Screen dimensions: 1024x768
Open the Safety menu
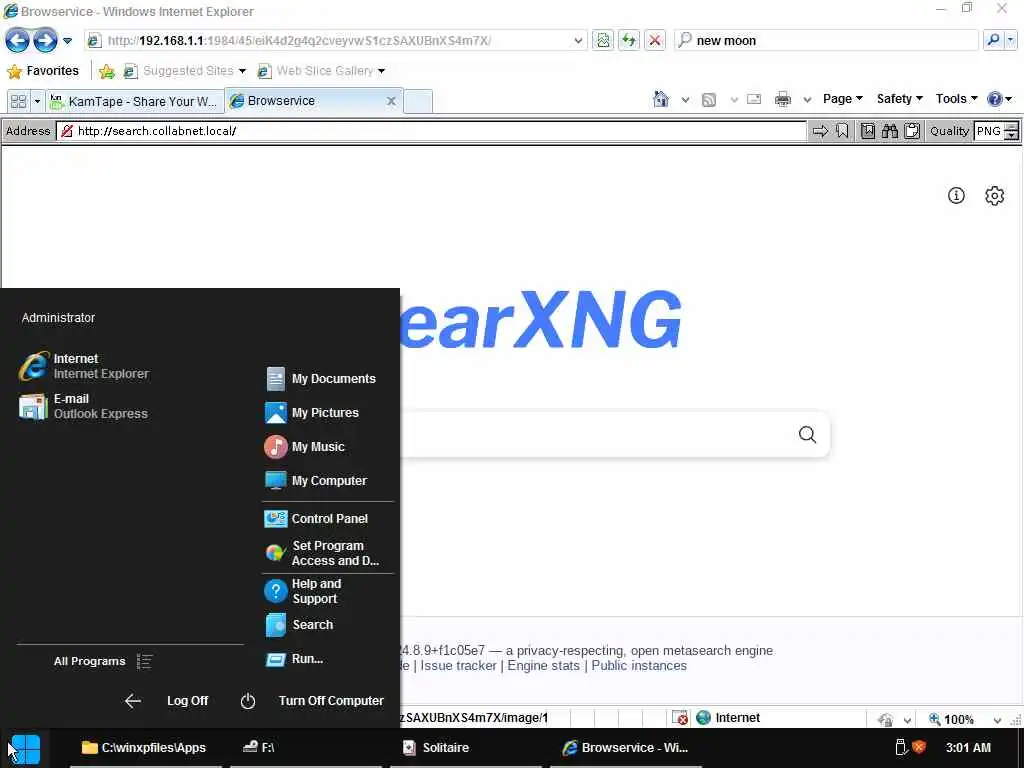[899, 99]
